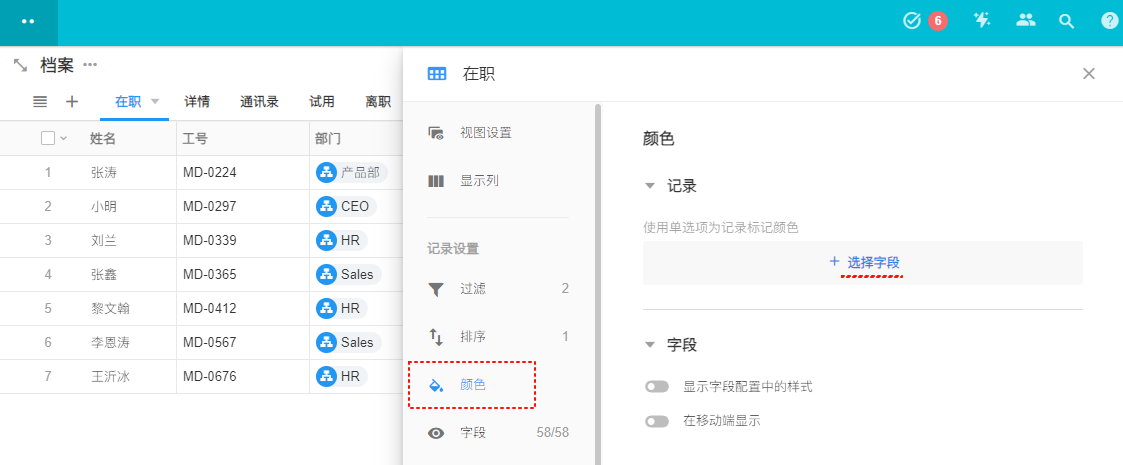
Task: Open the 档案 more options ellipsis
Action: click(x=90, y=65)
